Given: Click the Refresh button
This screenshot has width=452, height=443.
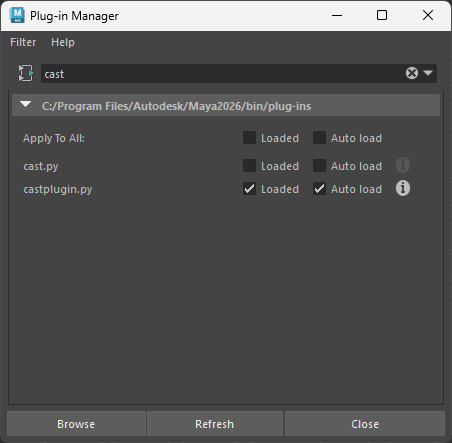Looking at the screenshot, I should 214,424.
